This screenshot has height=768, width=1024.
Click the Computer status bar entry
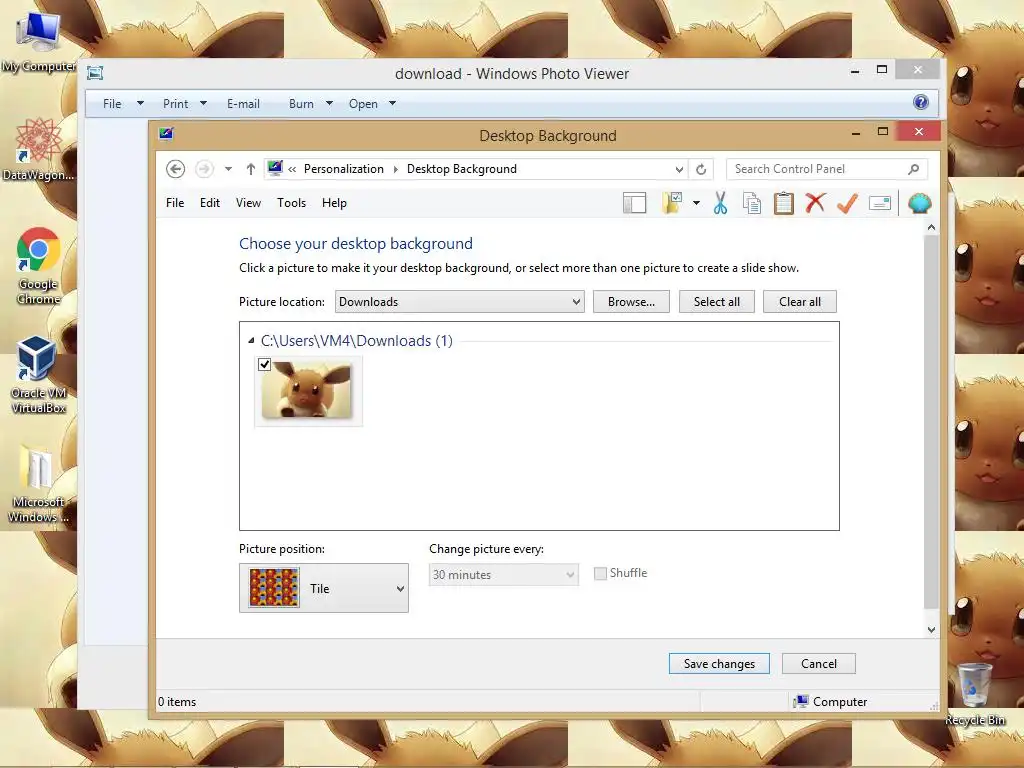pyautogui.click(x=830, y=701)
